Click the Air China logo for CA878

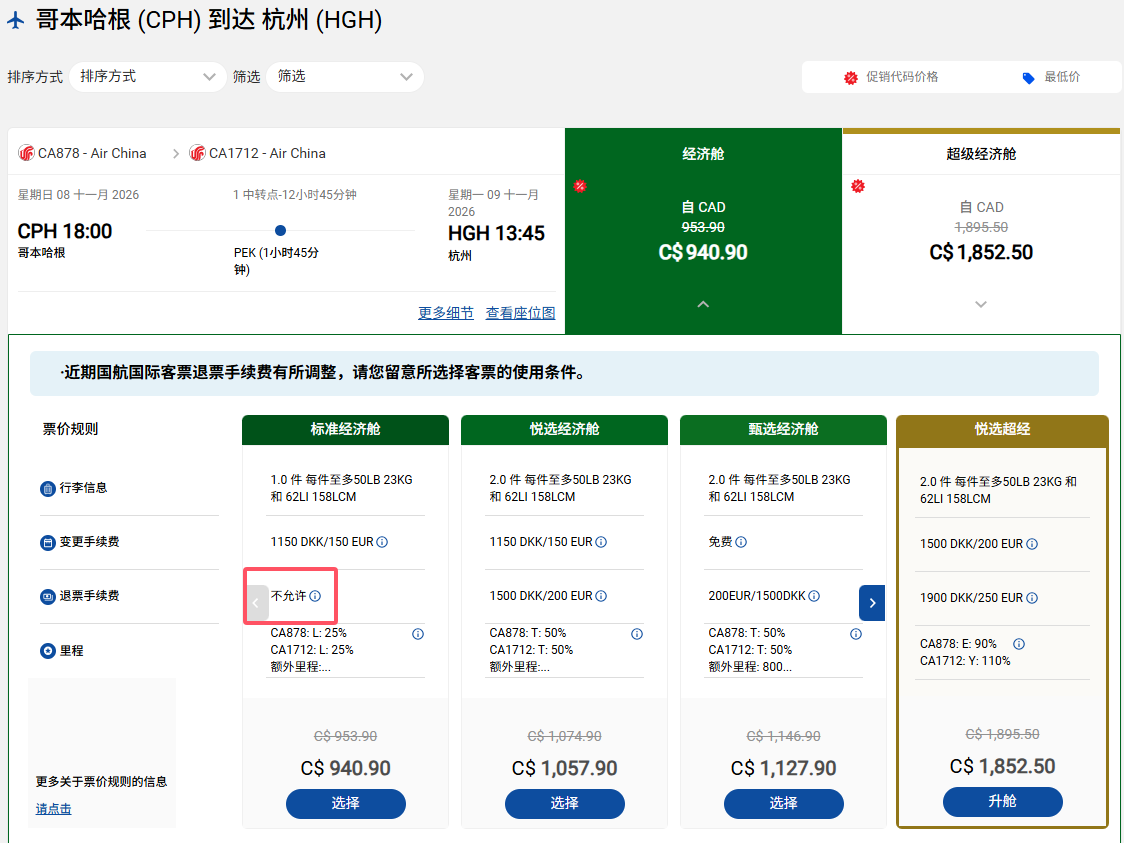pyautogui.click(x=27, y=153)
